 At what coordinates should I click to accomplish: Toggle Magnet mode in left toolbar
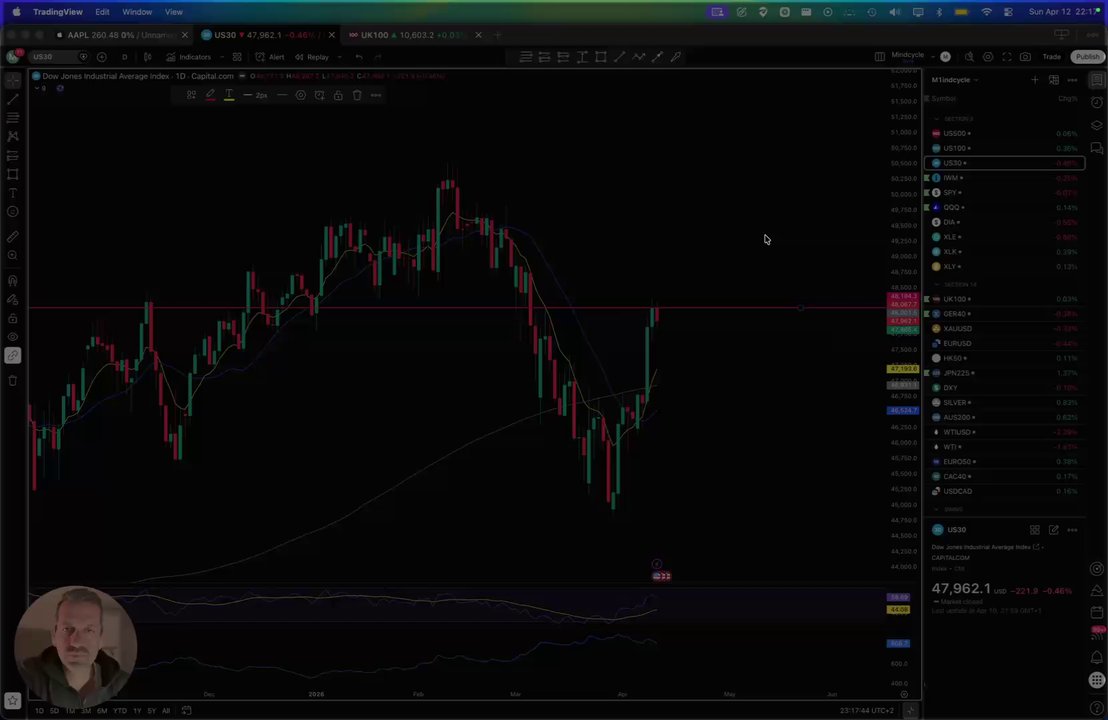coord(13,281)
